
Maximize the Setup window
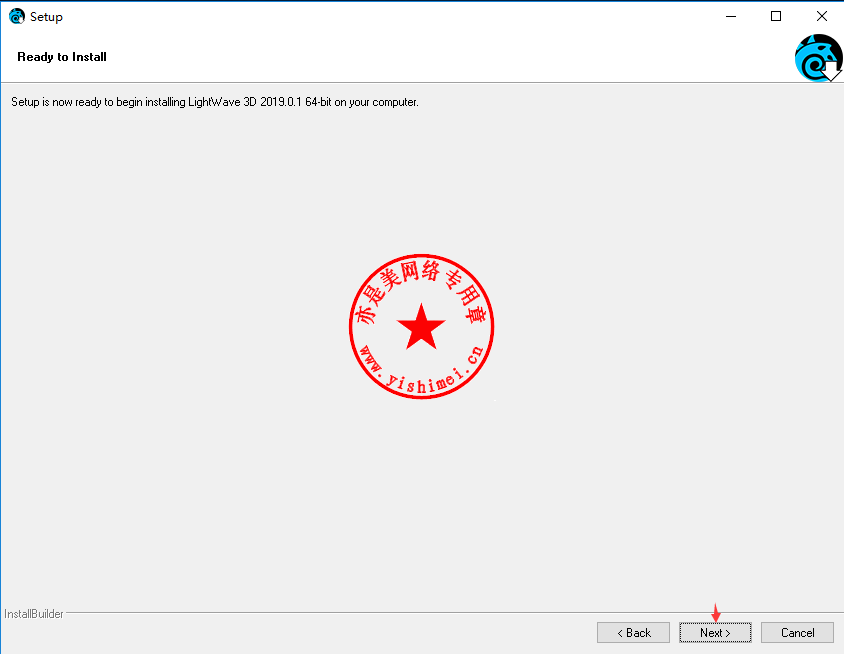click(776, 17)
